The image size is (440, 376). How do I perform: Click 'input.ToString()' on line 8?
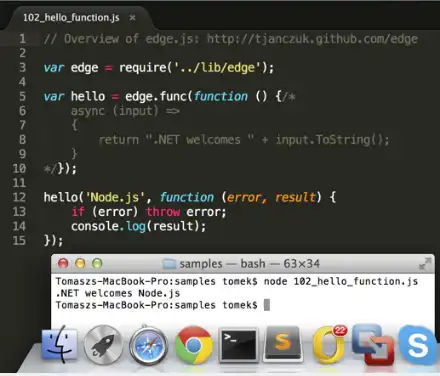[x=329, y=140]
